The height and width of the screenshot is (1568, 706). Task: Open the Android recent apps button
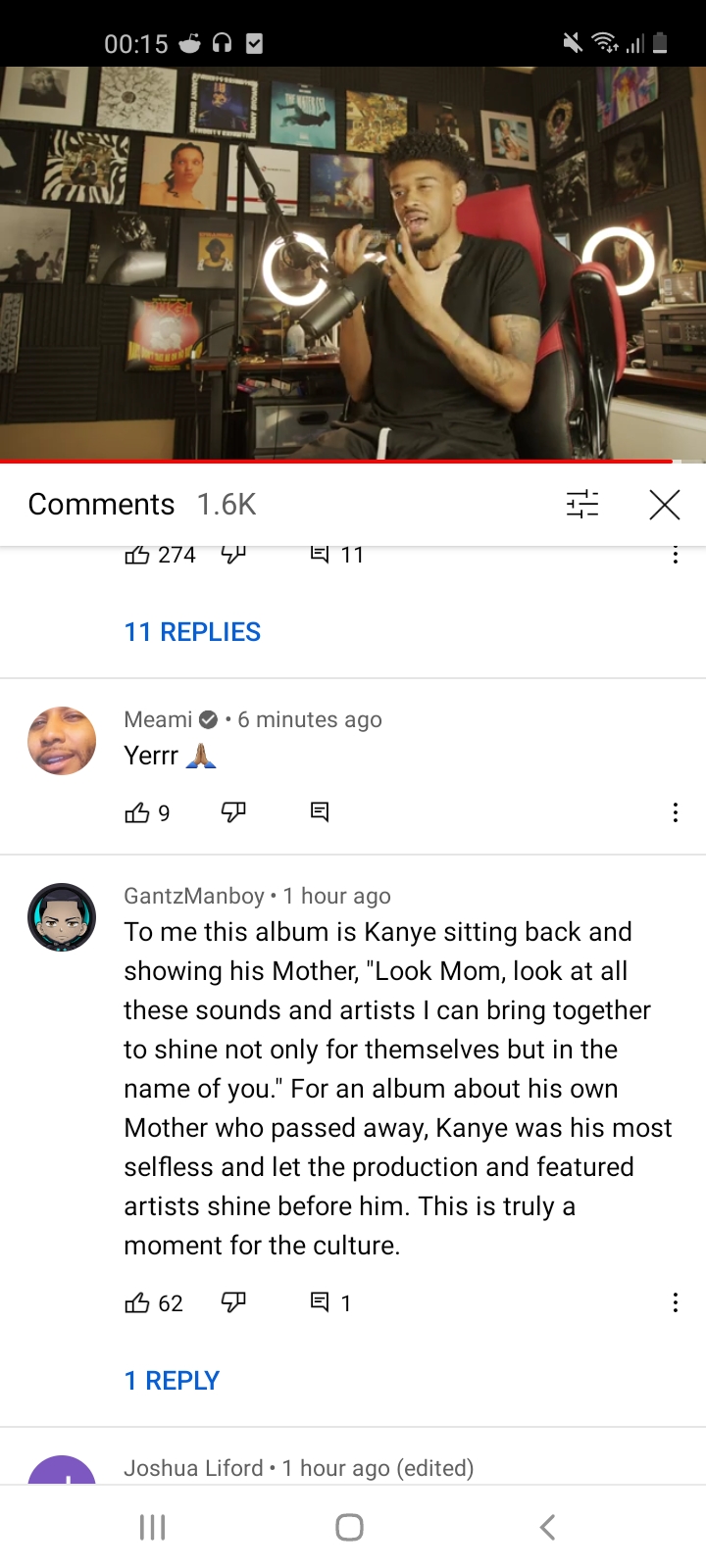pyautogui.click(x=152, y=1526)
